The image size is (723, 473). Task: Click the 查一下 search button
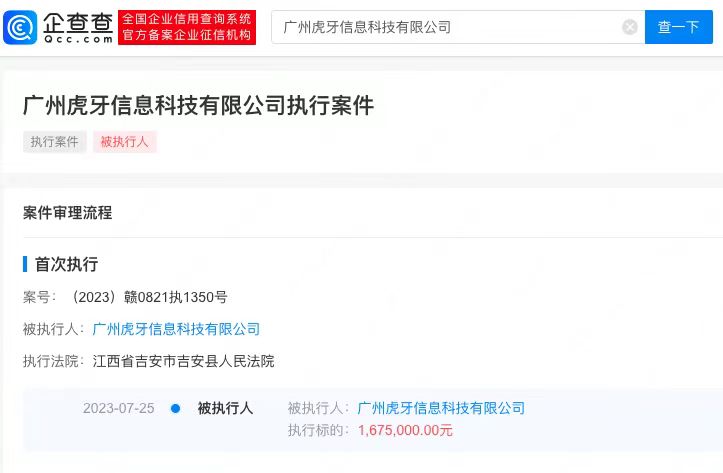point(678,27)
